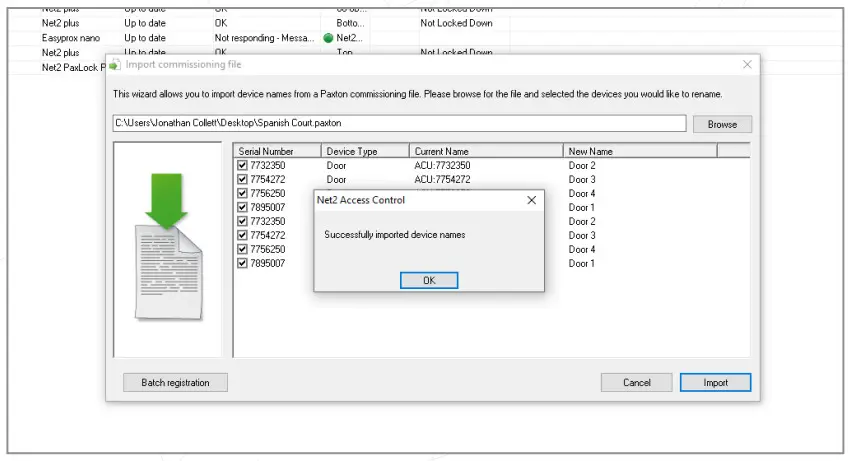Viewport: 853px width, 461px height.
Task: Click OK in the Net2 Access Control message
Action: 429,280
